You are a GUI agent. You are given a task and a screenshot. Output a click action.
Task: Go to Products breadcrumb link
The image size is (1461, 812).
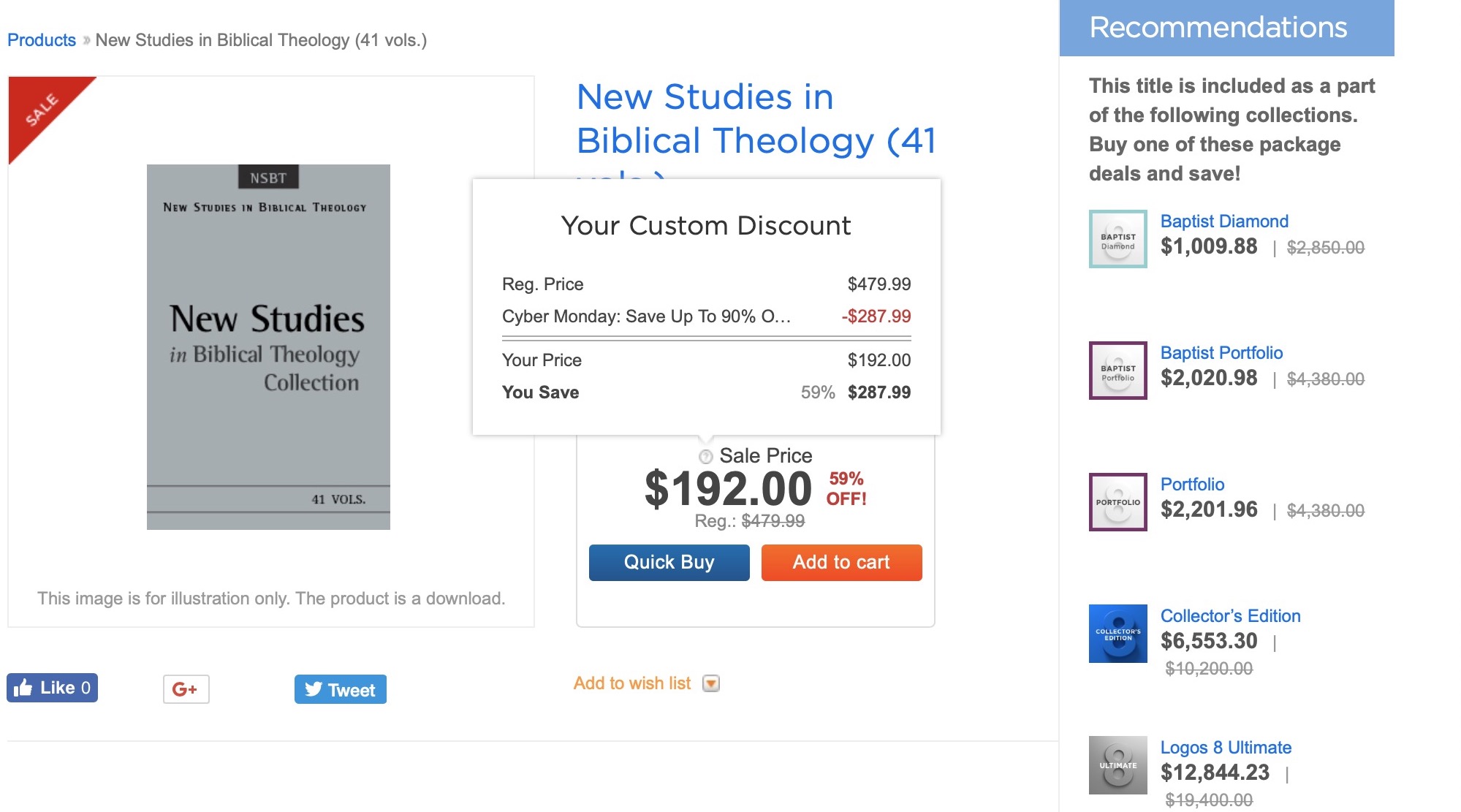pyautogui.click(x=42, y=40)
